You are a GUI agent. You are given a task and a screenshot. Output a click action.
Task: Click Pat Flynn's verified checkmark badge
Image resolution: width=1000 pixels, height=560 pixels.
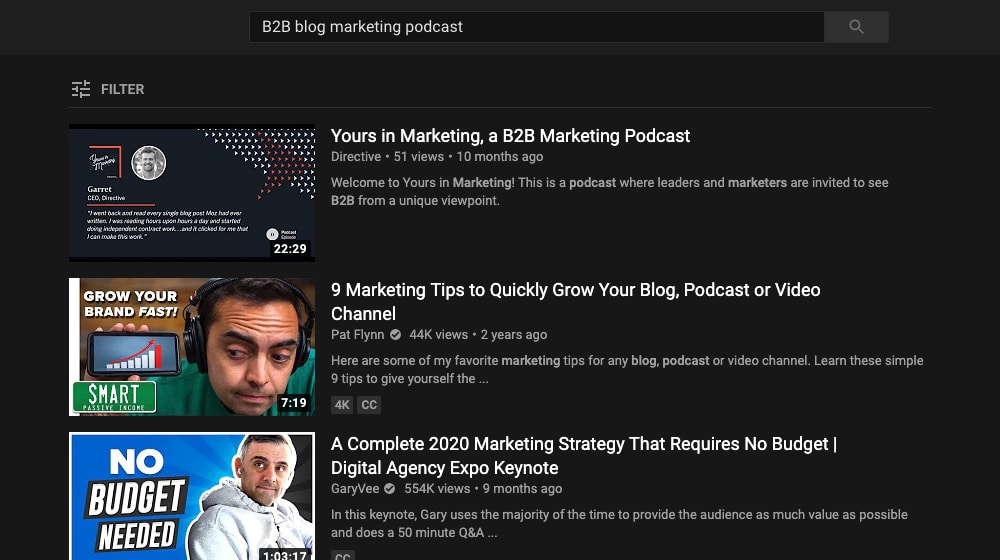click(x=395, y=334)
